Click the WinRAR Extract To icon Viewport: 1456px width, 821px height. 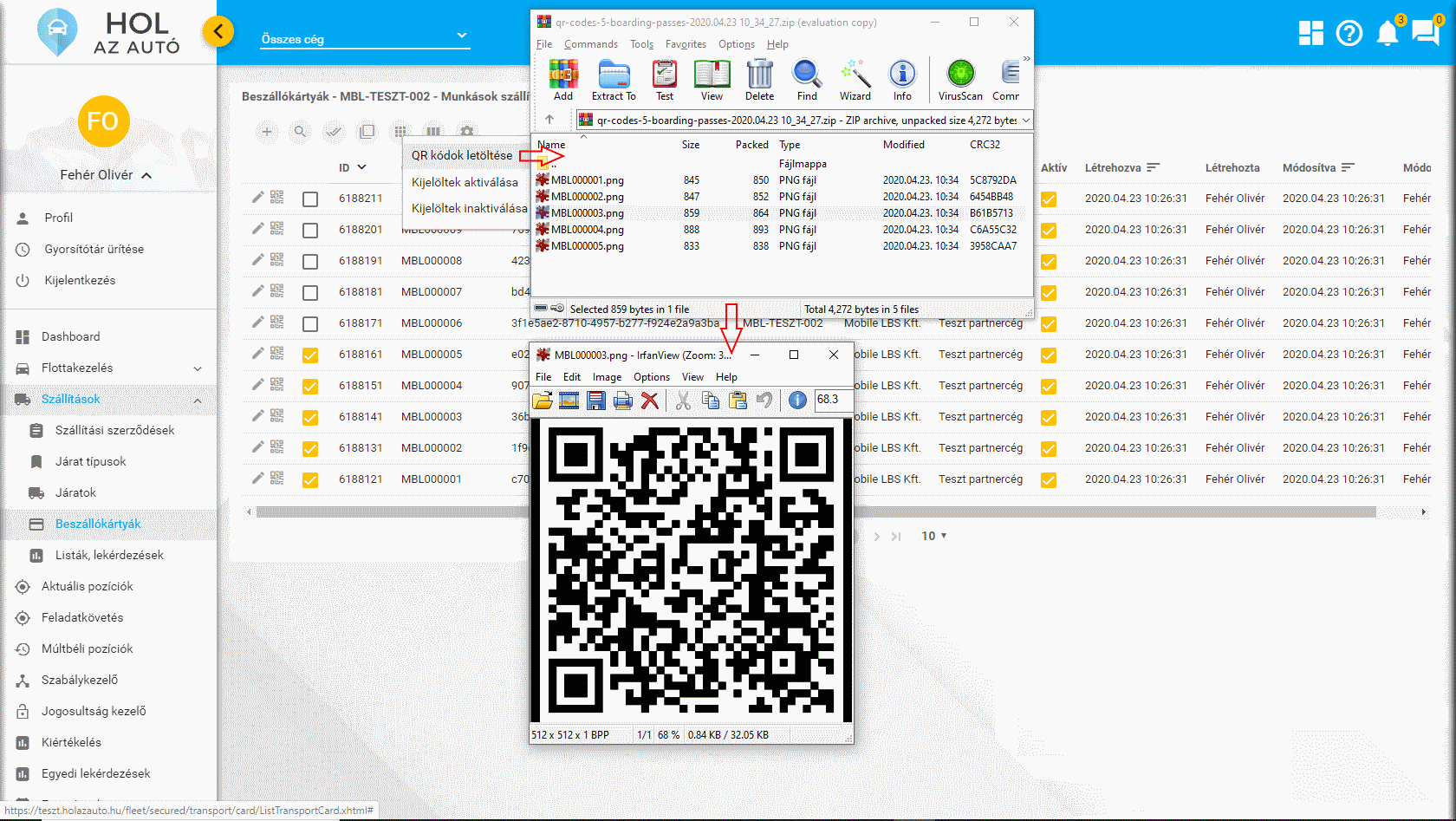[x=614, y=80]
